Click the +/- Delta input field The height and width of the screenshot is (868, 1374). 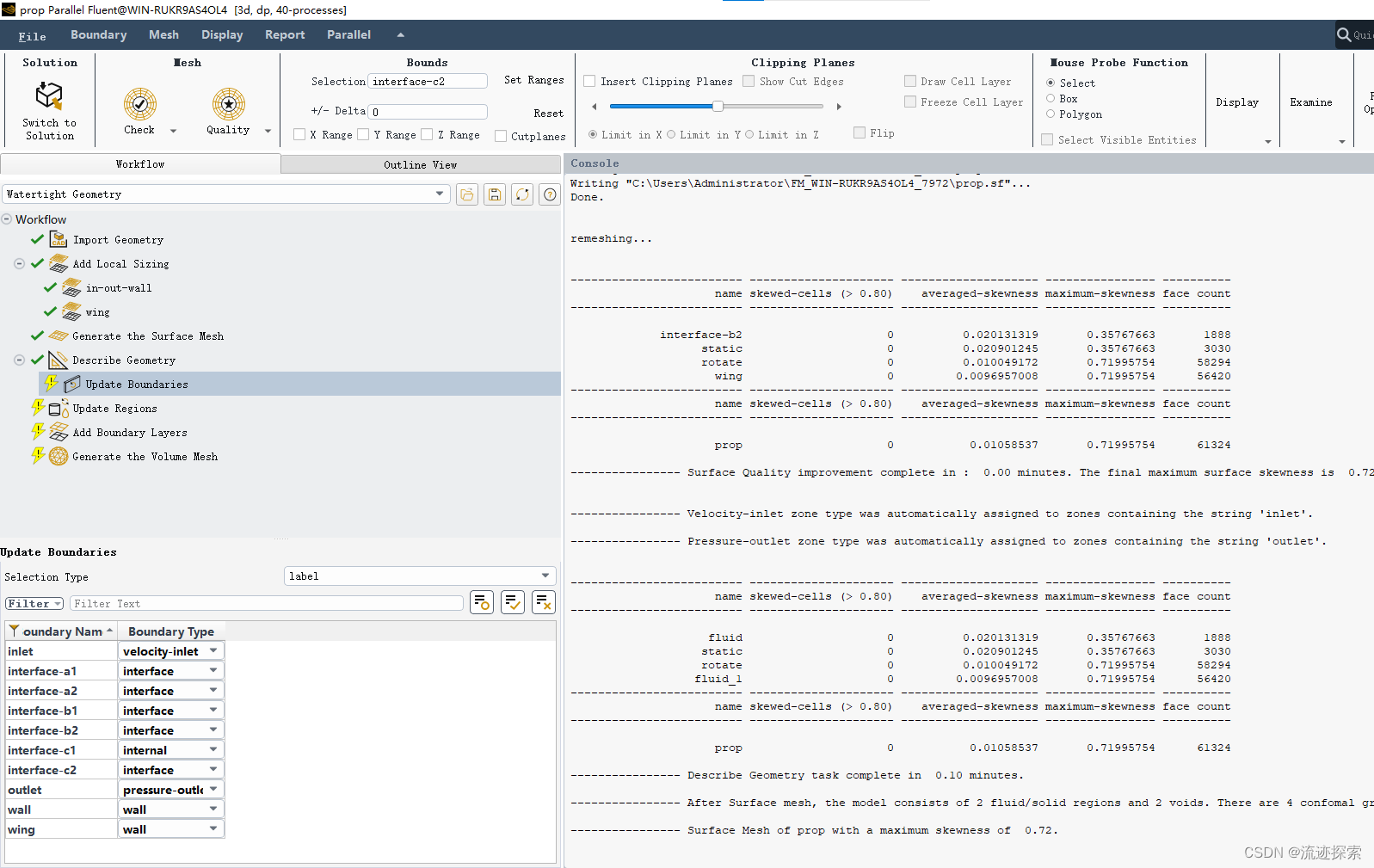pos(428,112)
